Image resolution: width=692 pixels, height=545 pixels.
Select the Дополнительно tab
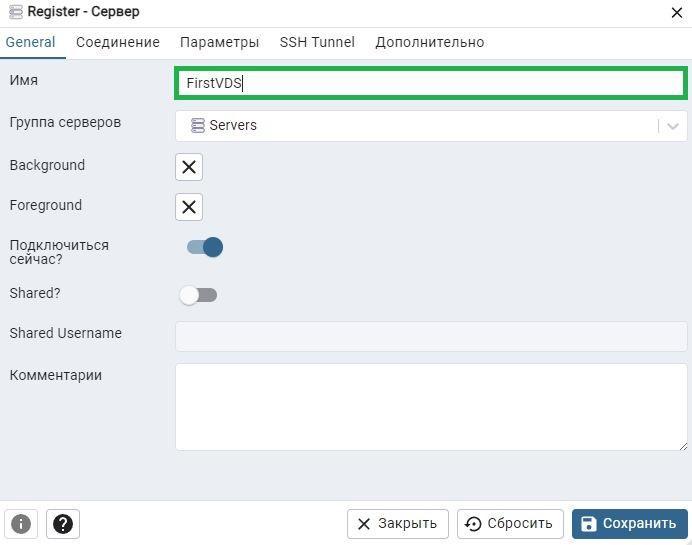click(430, 42)
